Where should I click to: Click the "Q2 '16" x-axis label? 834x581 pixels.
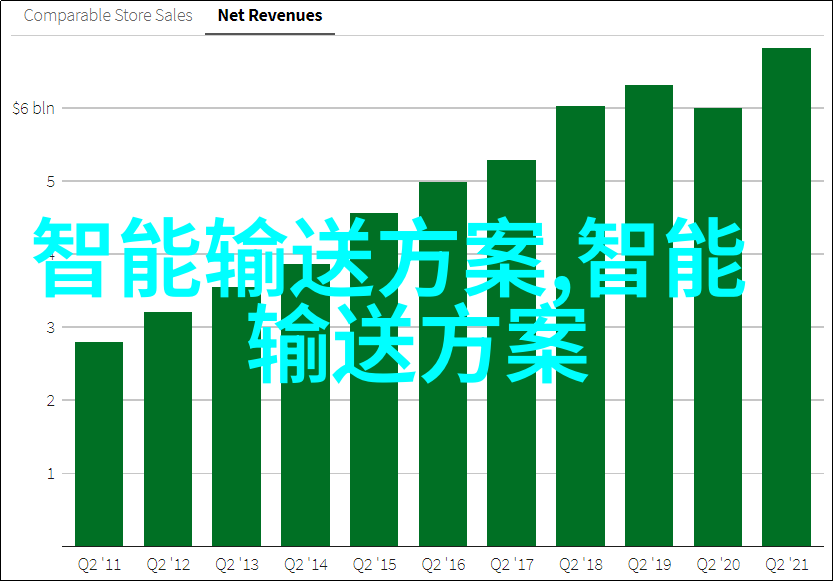443,565
